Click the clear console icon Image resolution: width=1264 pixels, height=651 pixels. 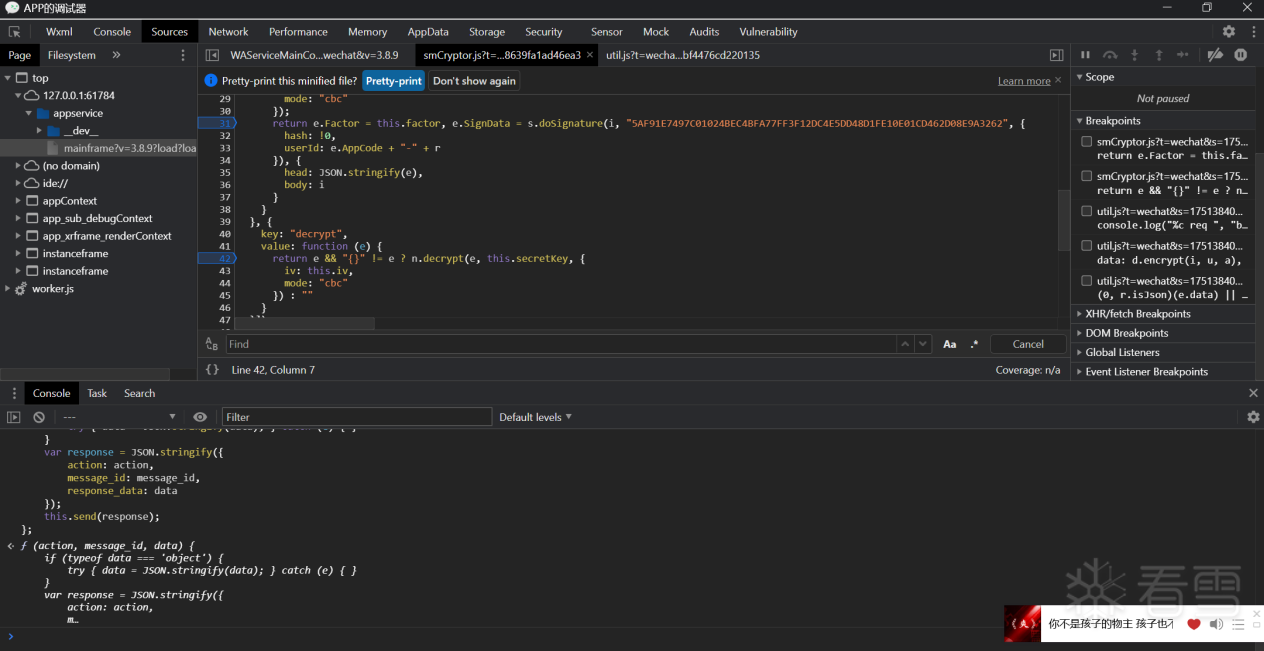tap(39, 417)
